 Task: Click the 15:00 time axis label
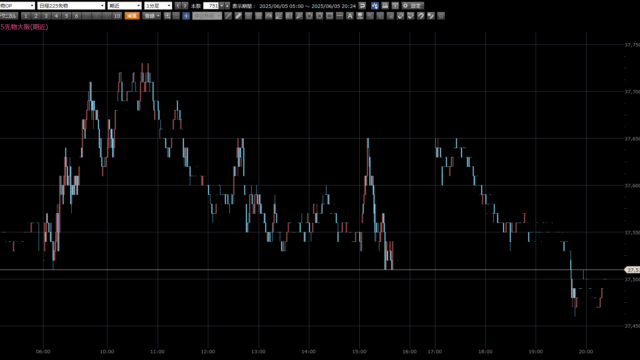pyautogui.click(x=359, y=351)
